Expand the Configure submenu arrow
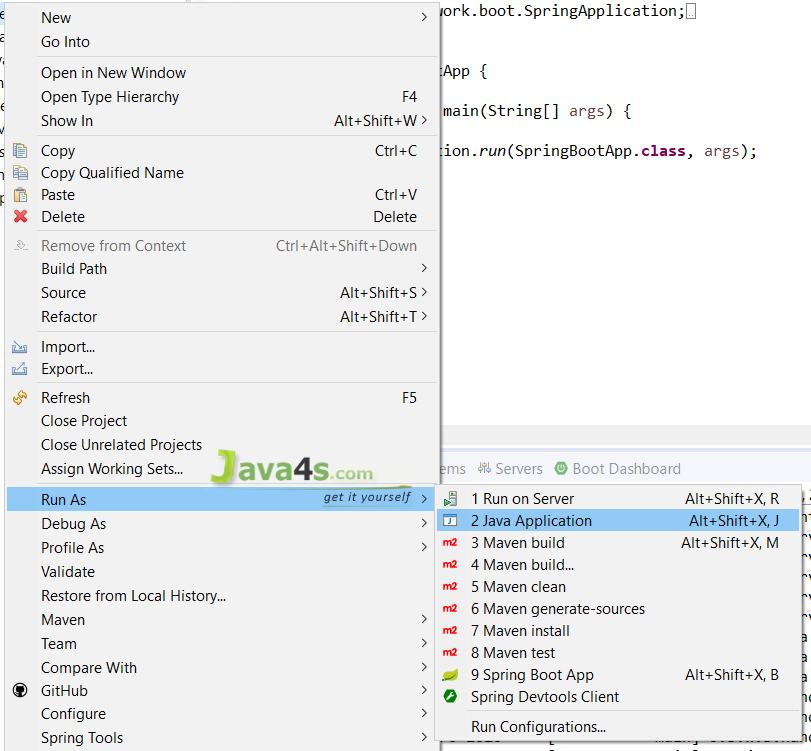This screenshot has width=811, height=751. click(424, 713)
